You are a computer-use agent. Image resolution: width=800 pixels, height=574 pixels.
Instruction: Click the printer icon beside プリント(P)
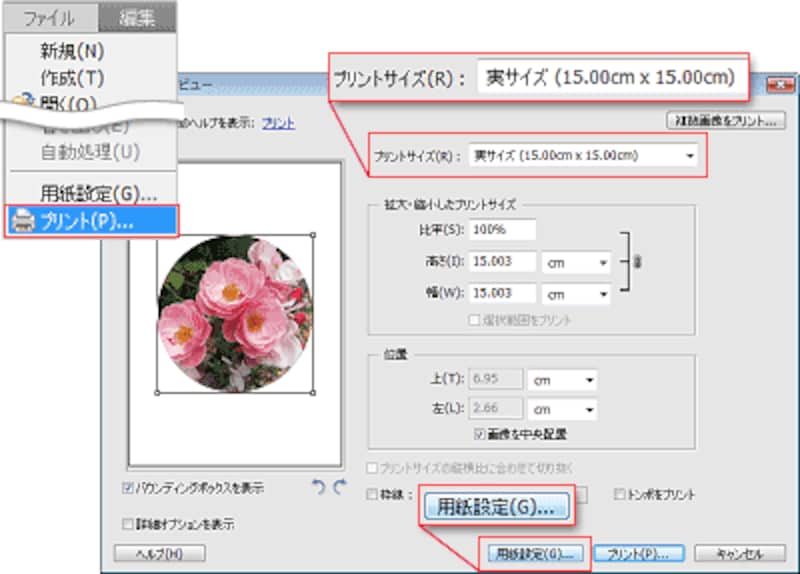click(23, 221)
